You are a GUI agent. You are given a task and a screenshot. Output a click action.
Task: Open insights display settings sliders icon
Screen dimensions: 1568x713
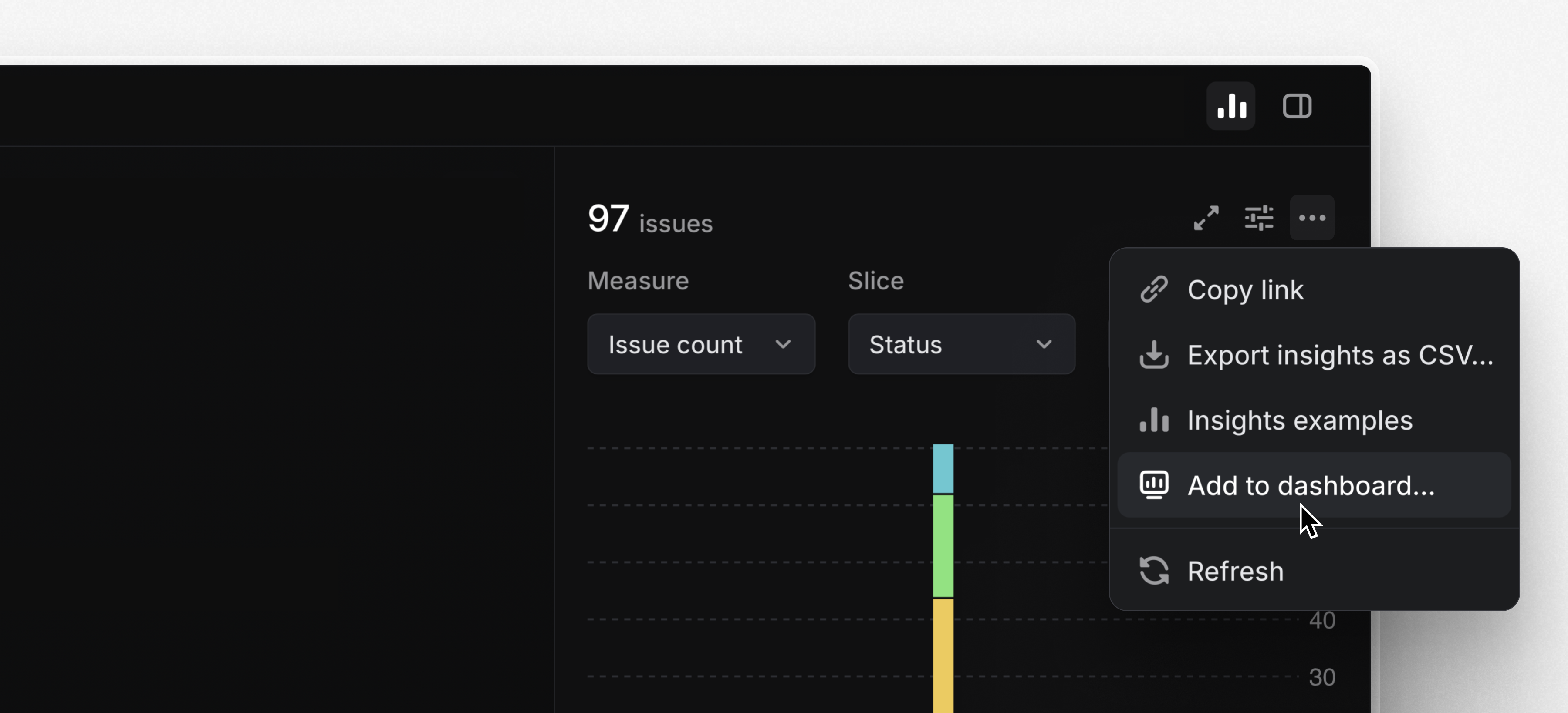(1259, 218)
